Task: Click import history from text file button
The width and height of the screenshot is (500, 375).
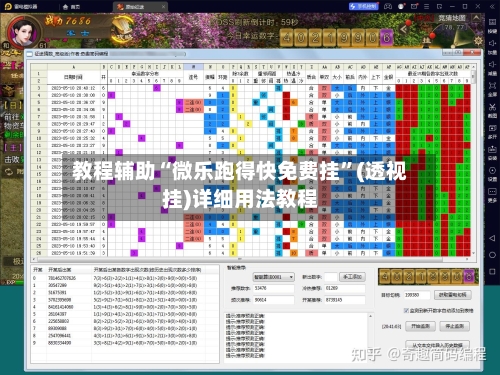Action: (438, 345)
